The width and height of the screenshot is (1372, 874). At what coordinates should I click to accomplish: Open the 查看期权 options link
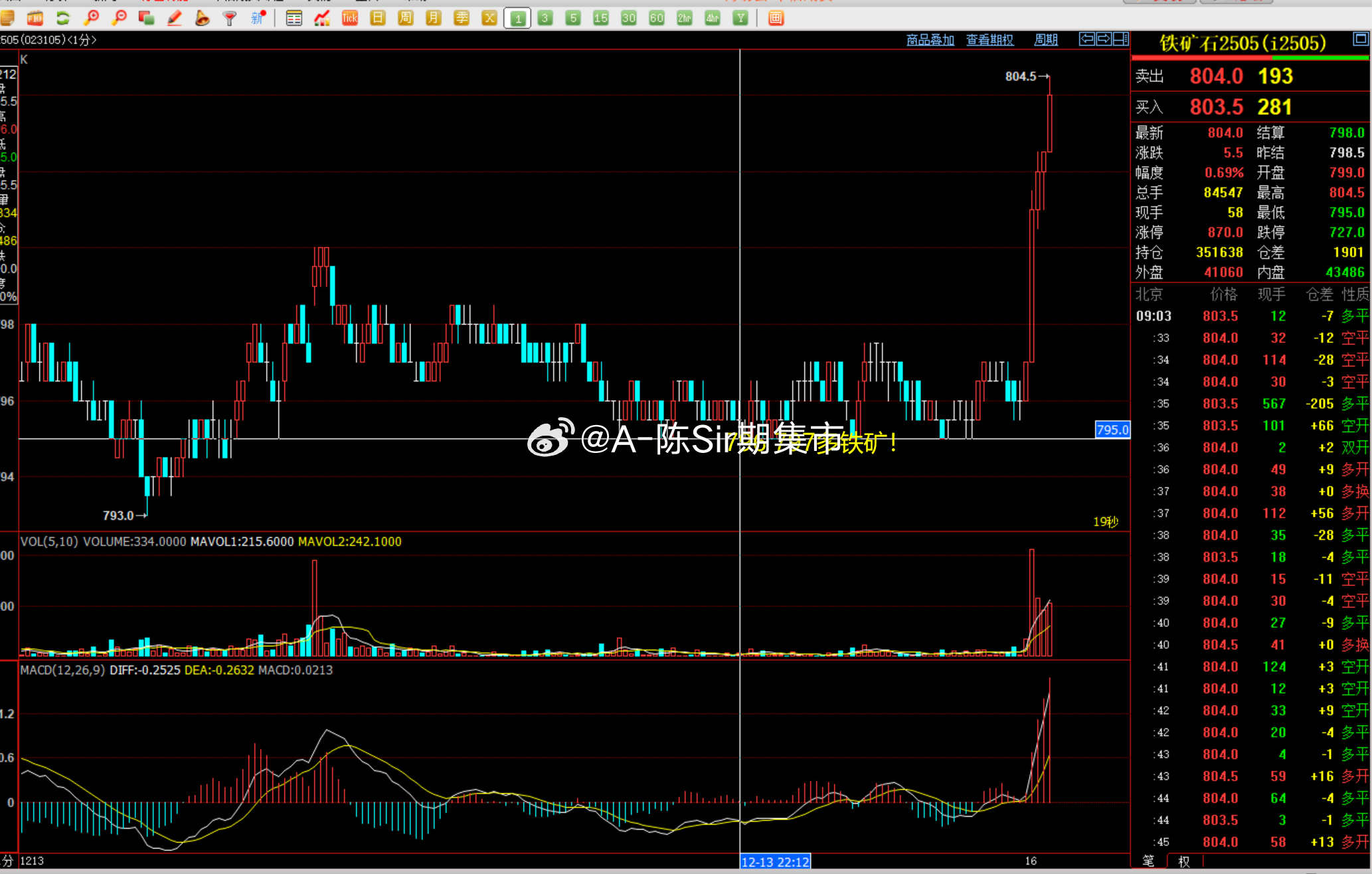(989, 40)
